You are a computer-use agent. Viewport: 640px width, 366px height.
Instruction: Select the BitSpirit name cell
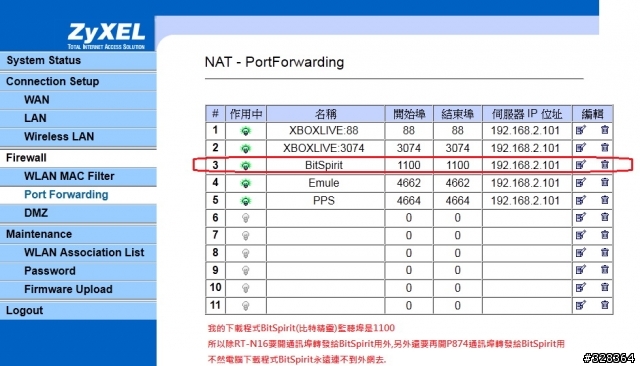[325, 165]
